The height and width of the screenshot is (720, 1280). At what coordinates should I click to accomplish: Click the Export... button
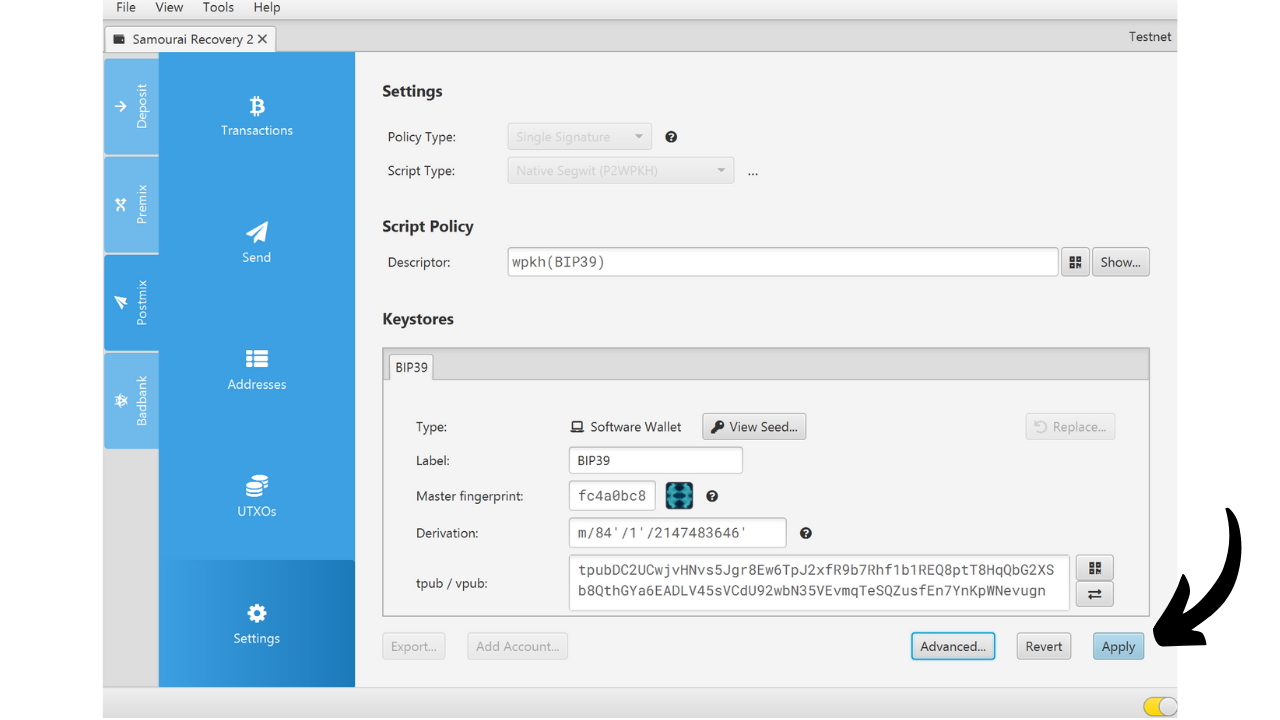coord(414,646)
